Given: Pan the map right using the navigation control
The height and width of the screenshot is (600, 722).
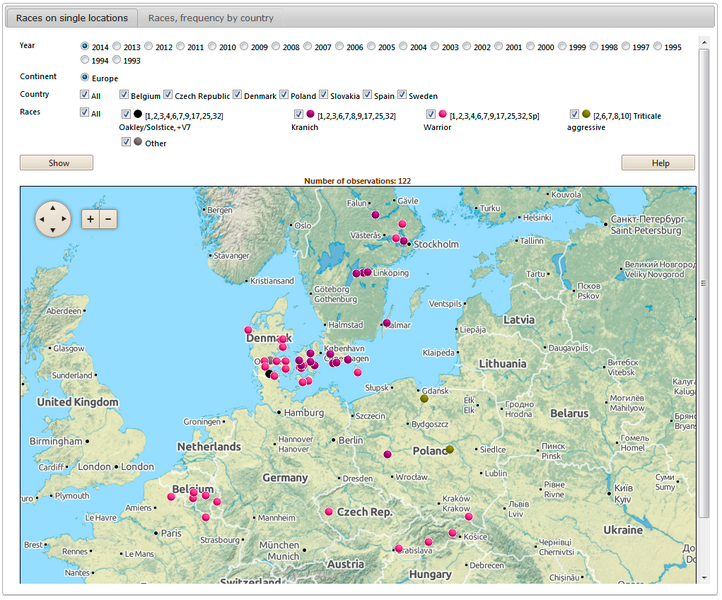Looking at the screenshot, I should point(65,219).
